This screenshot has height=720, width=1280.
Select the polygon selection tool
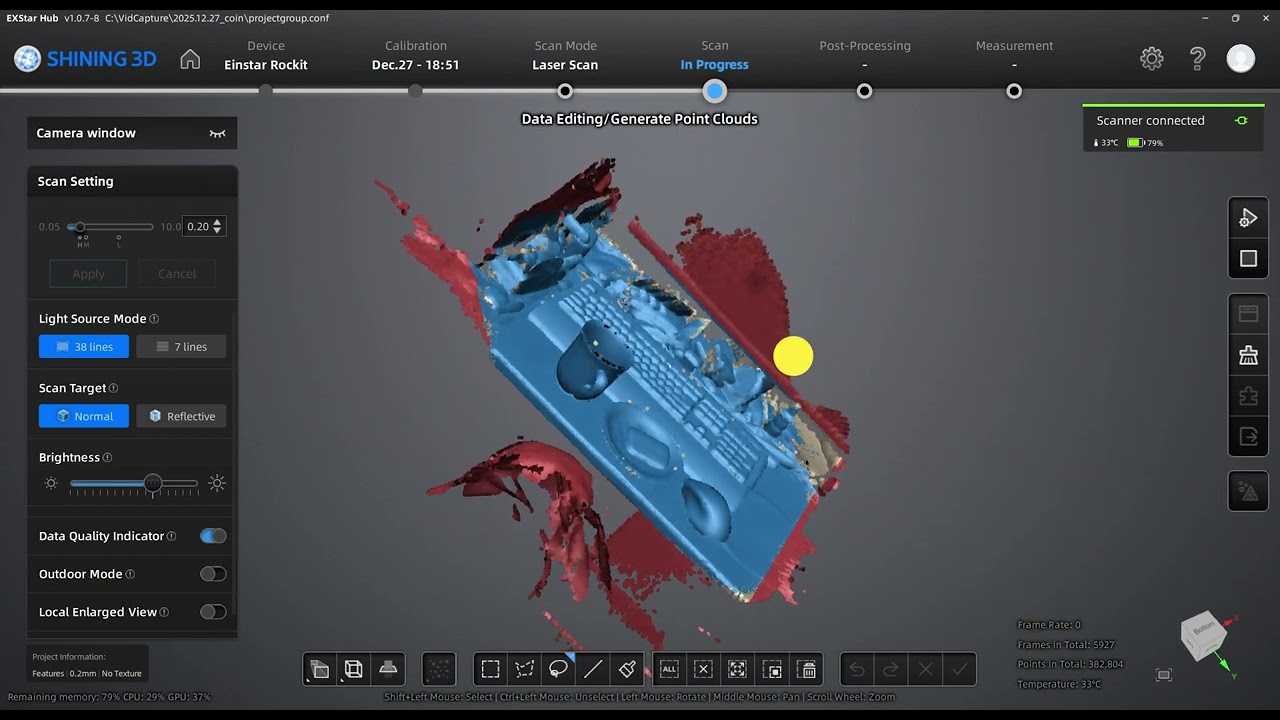524,669
